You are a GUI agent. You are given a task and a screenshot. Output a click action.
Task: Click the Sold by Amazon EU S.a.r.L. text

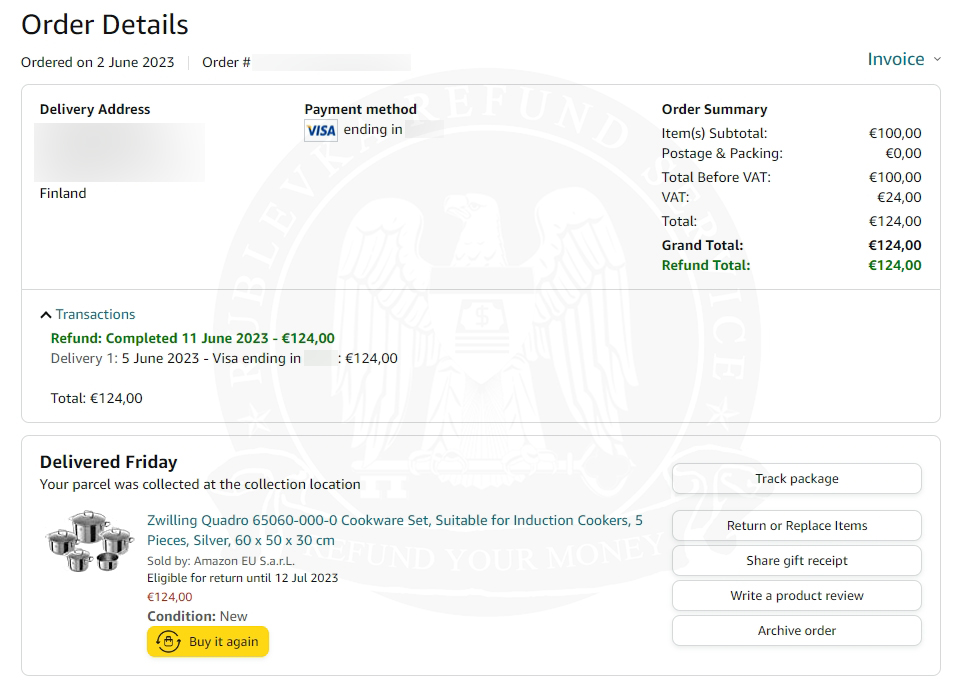click(x=221, y=561)
